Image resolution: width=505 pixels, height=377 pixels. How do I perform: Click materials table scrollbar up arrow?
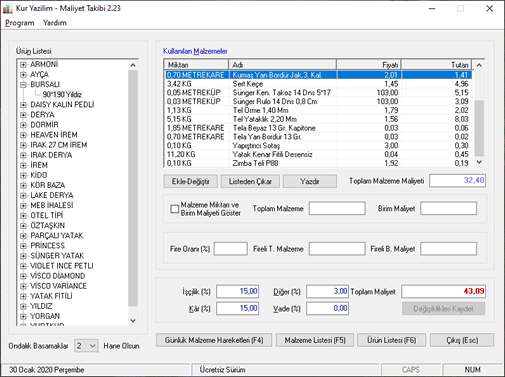pos(479,65)
